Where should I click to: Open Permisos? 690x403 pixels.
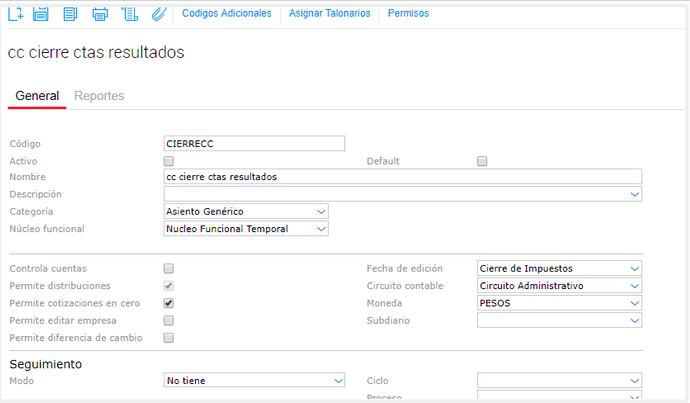click(x=408, y=13)
